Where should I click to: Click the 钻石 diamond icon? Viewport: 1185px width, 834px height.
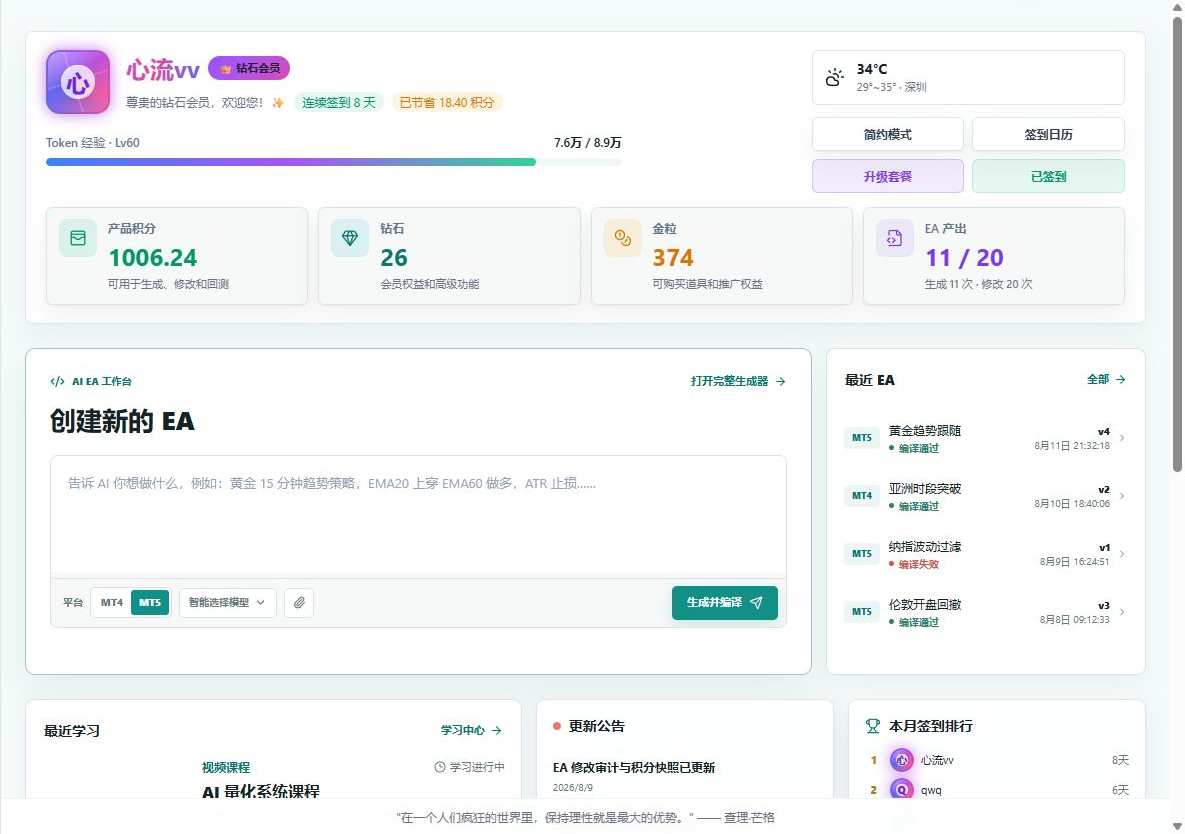tap(350, 238)
